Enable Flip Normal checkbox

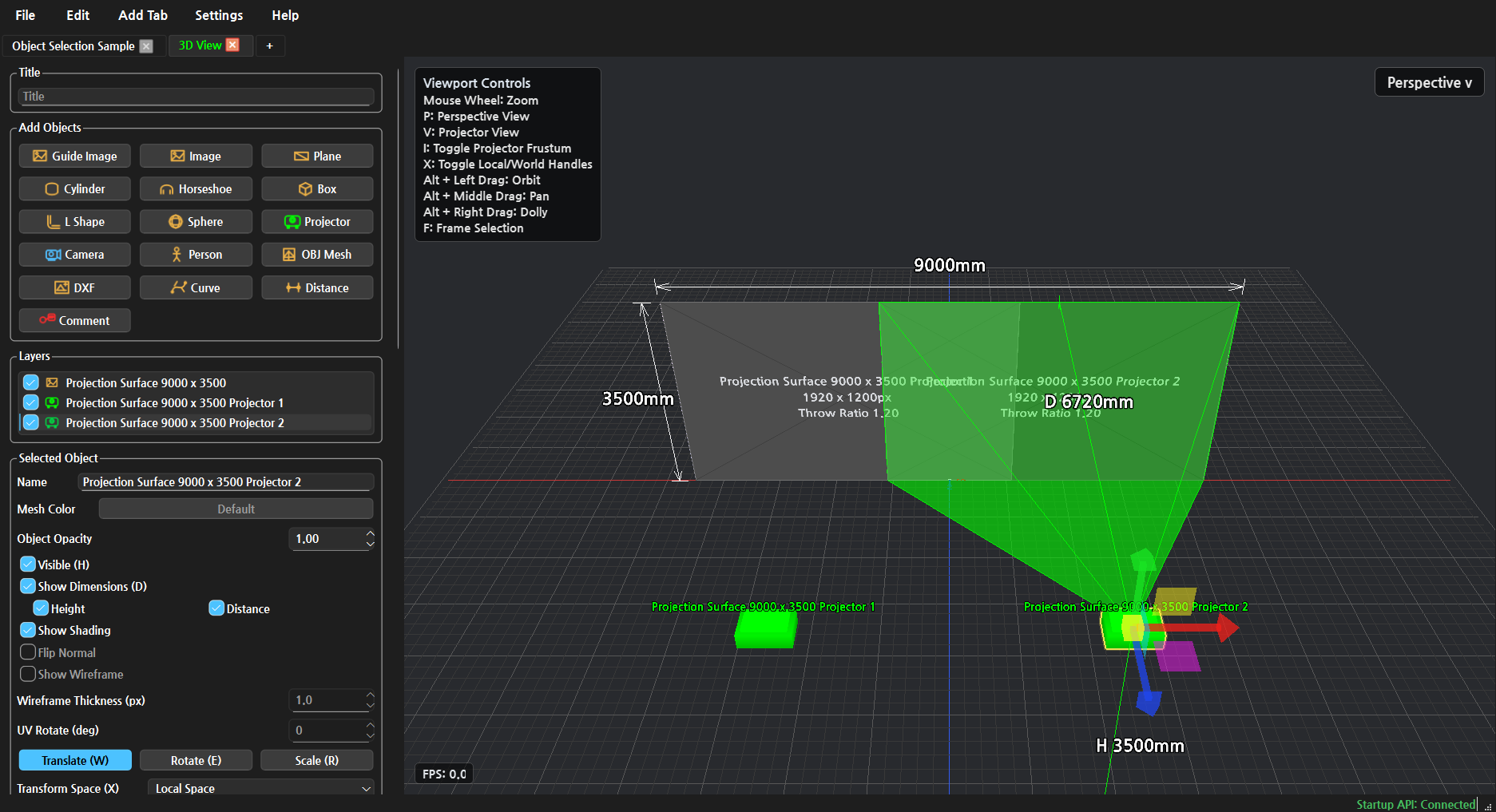pos(28,652)
